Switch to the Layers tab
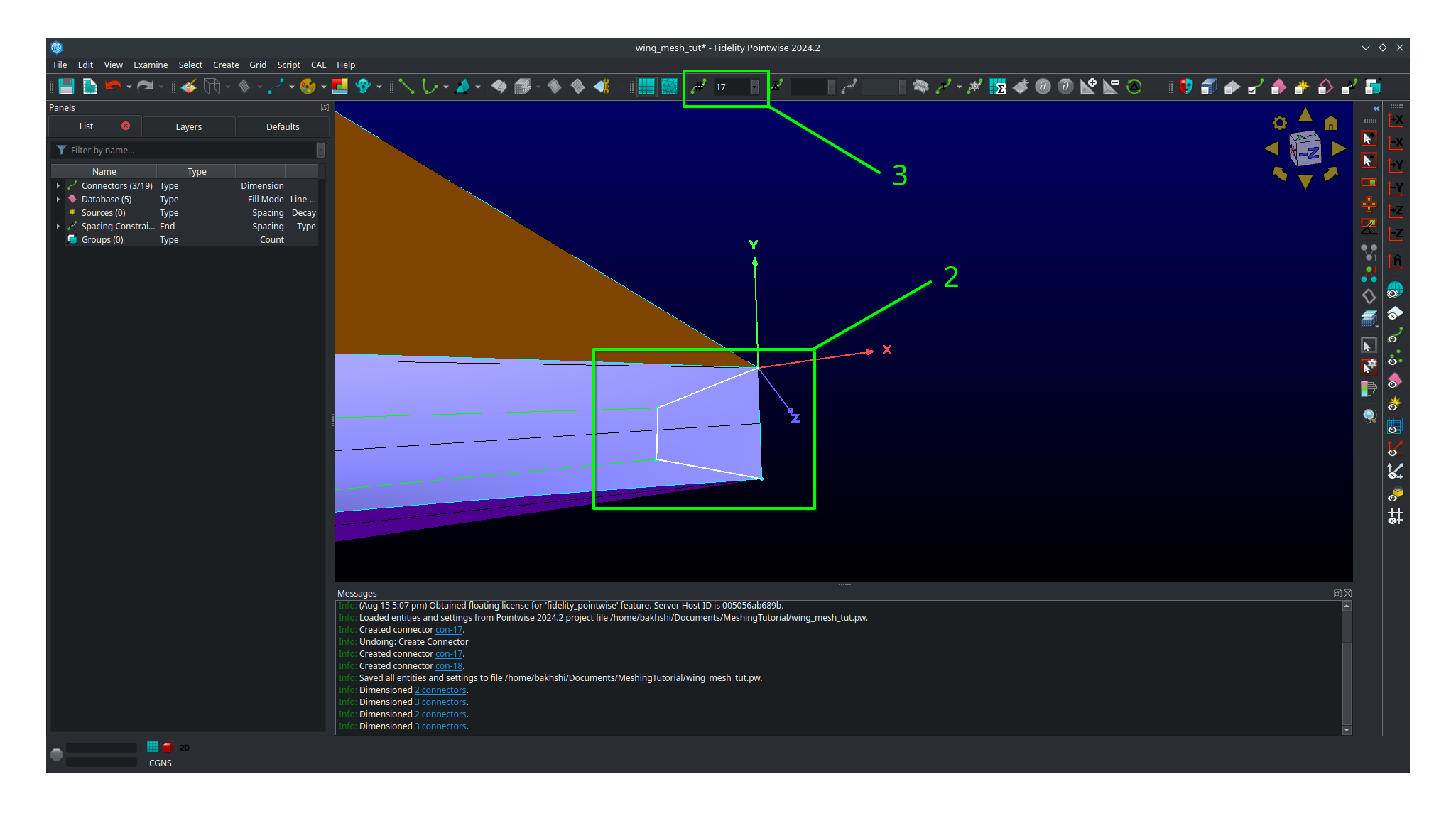This screenshot has width=1456, height=828. [x=189, y=126]
